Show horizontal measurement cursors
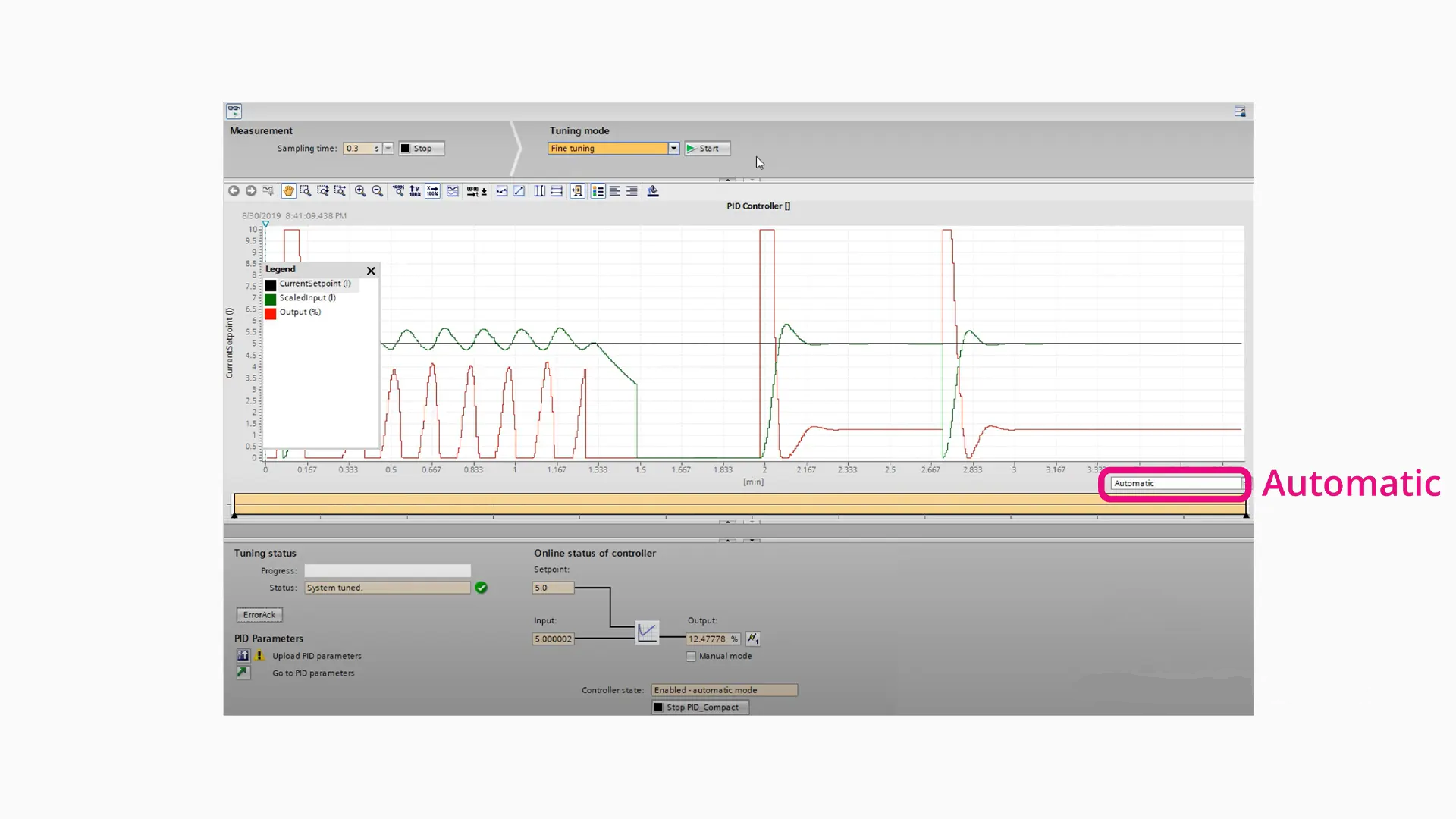Viewport: 1456px width, 819px height. [x=557, y=191]
